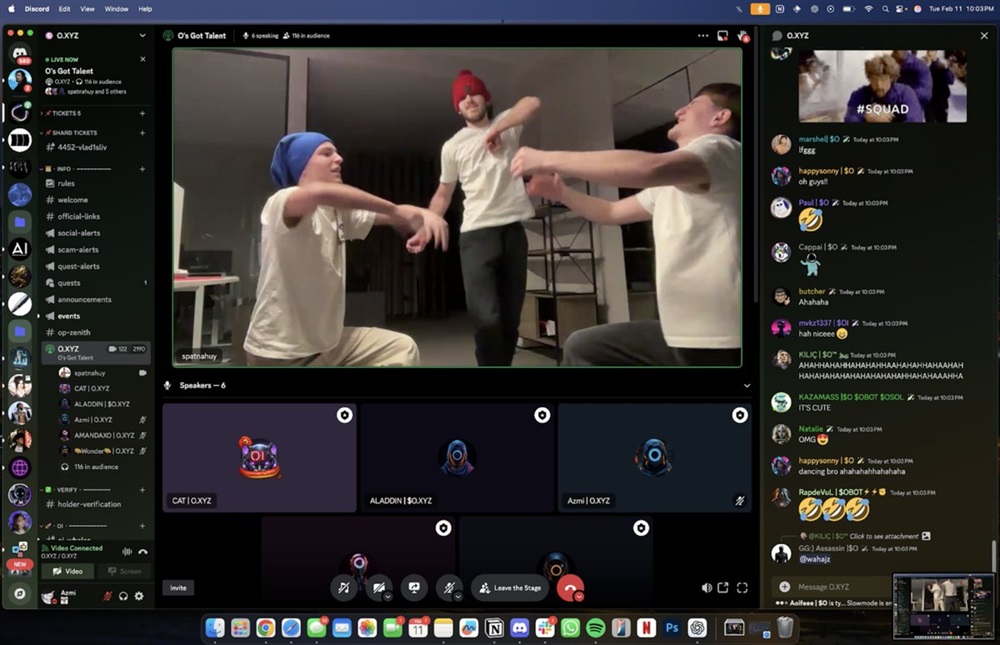The height and width of the screenshot is (645, 1000).
Task: Click Leave the Stage button
Action: point(512,588)
